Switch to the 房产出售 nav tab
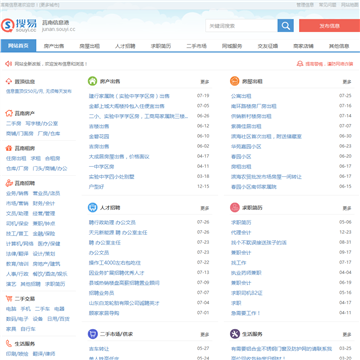Viewport: 360px width, 360px height. (x=54, y=46)
